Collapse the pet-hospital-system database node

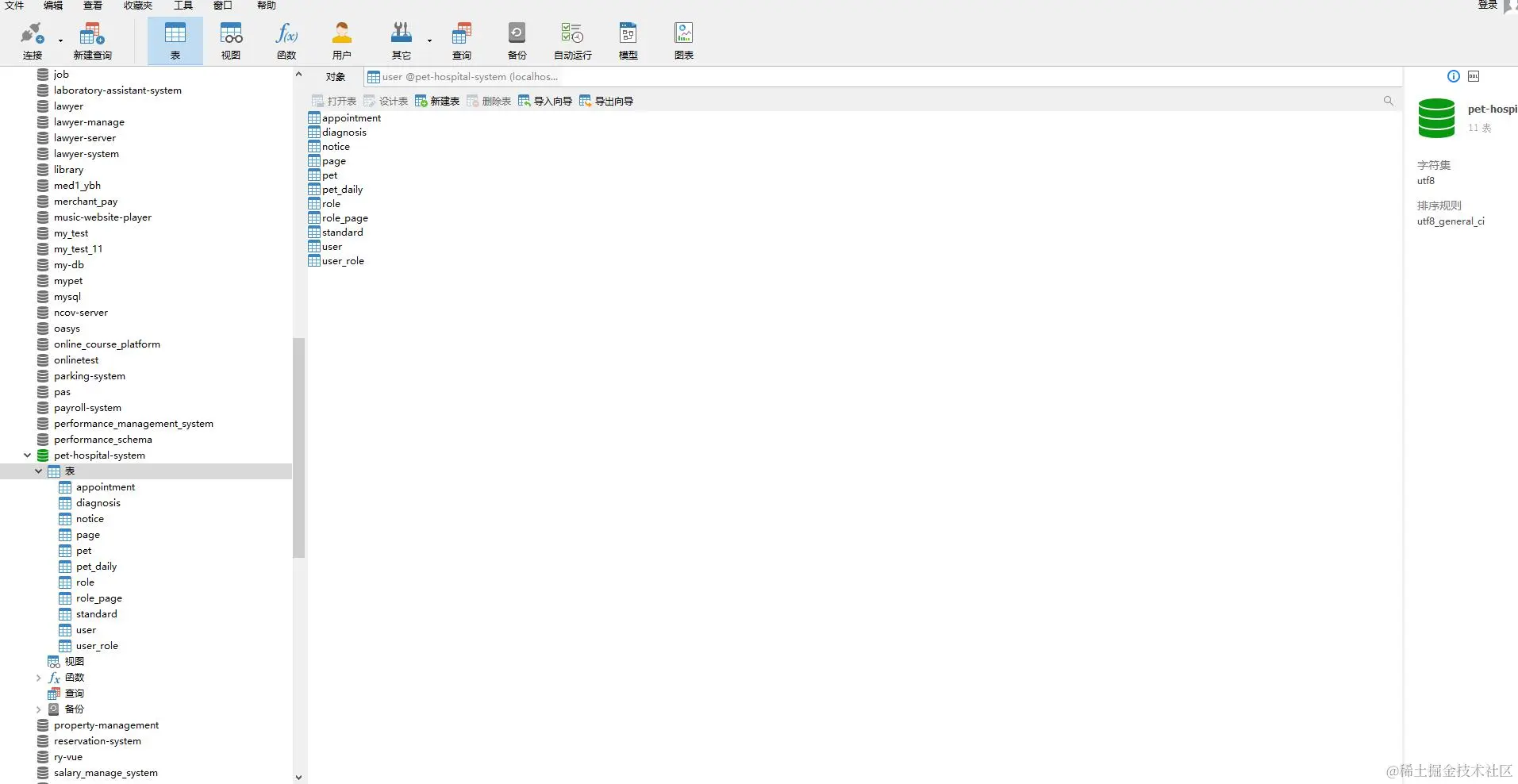click(x=27, y=455)
